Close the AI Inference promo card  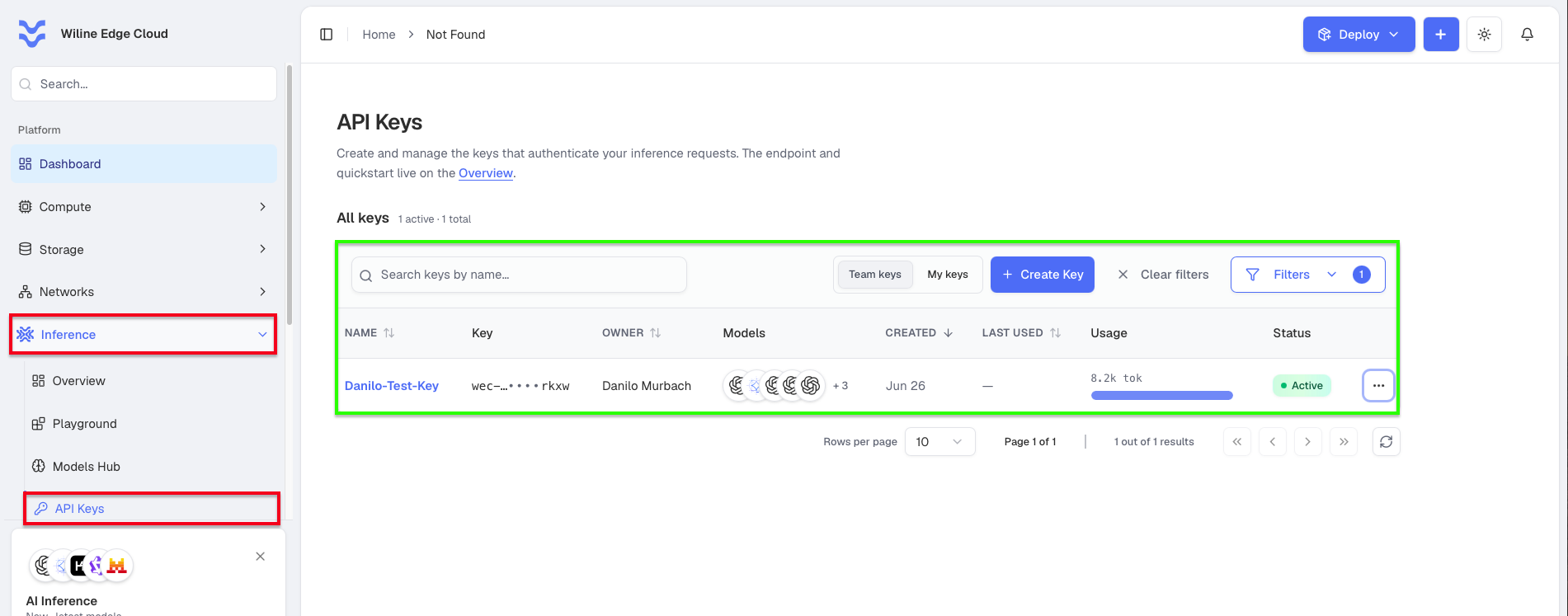[261, 557]
